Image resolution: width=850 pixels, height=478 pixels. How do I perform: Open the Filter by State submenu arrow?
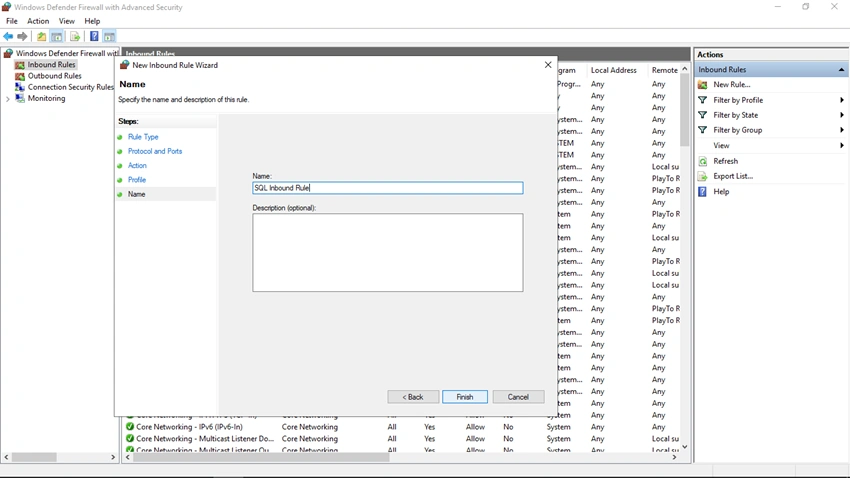(x=841, y=115)
